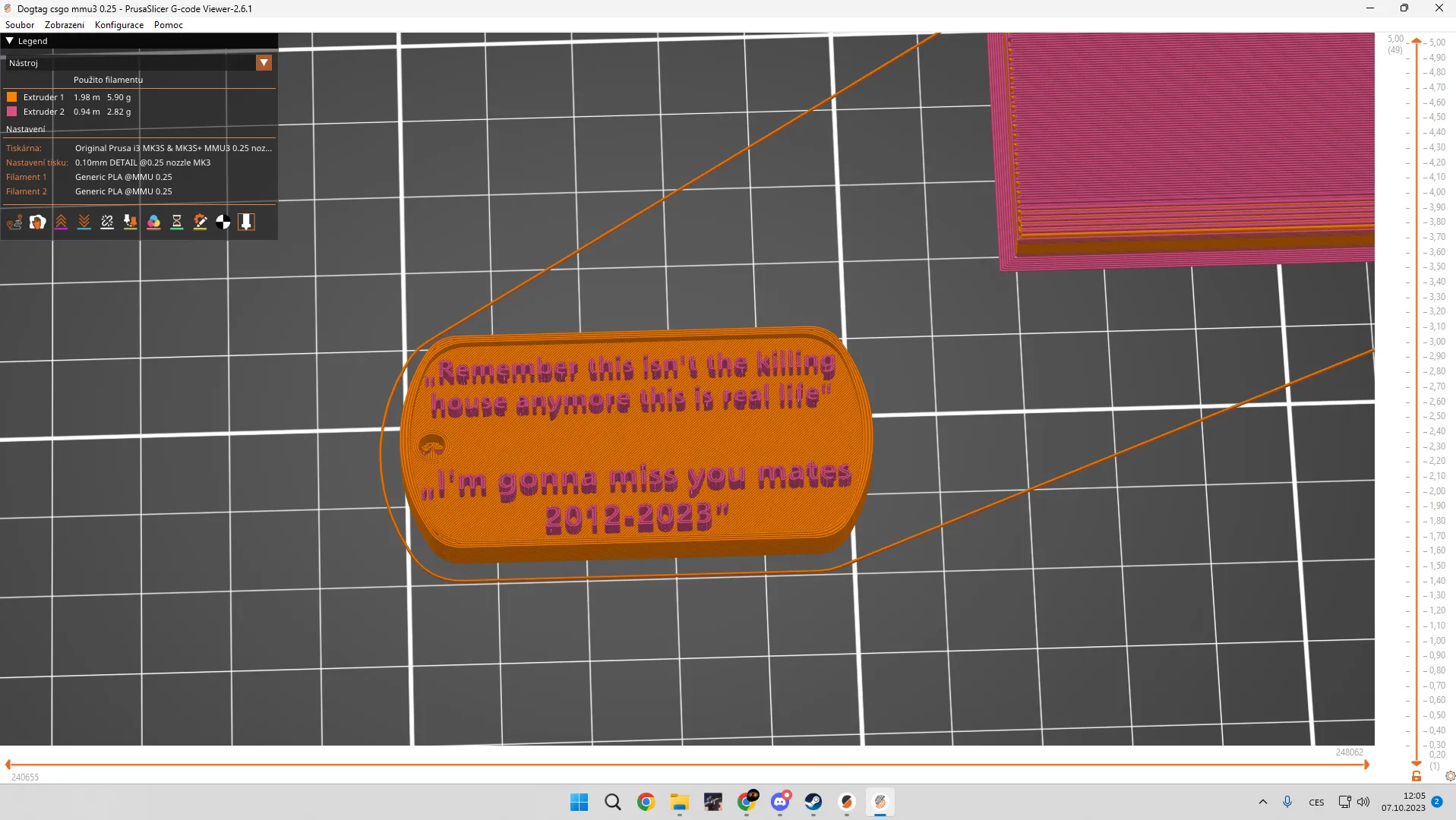Image resolution: width=1456 pixels, height=820 pixels.
Task: Open the Nástroj view type dropdown
Action: (x=264, y=63)
